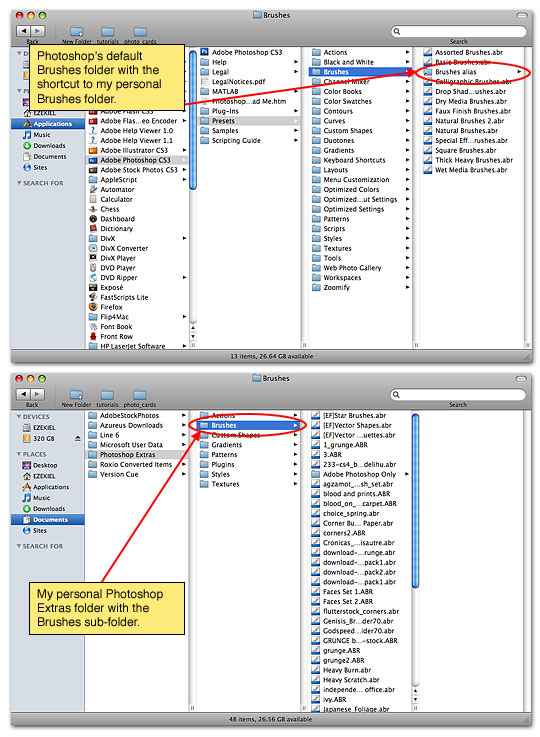Expand the Zoomify folder arrow
The image size is (540, 737).
click(407, 287)
